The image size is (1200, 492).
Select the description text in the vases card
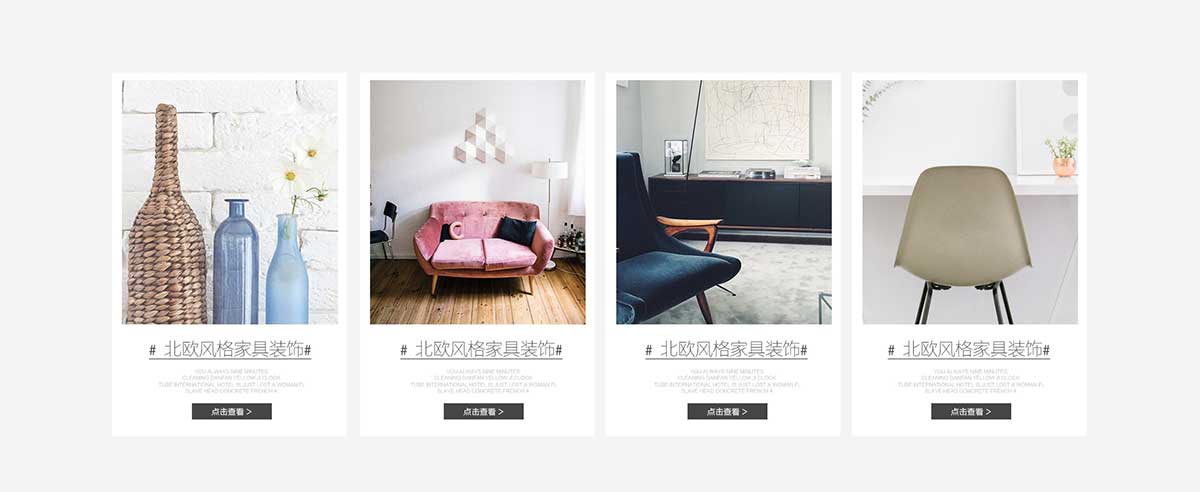pyautogui.click(x=231, y=381)
